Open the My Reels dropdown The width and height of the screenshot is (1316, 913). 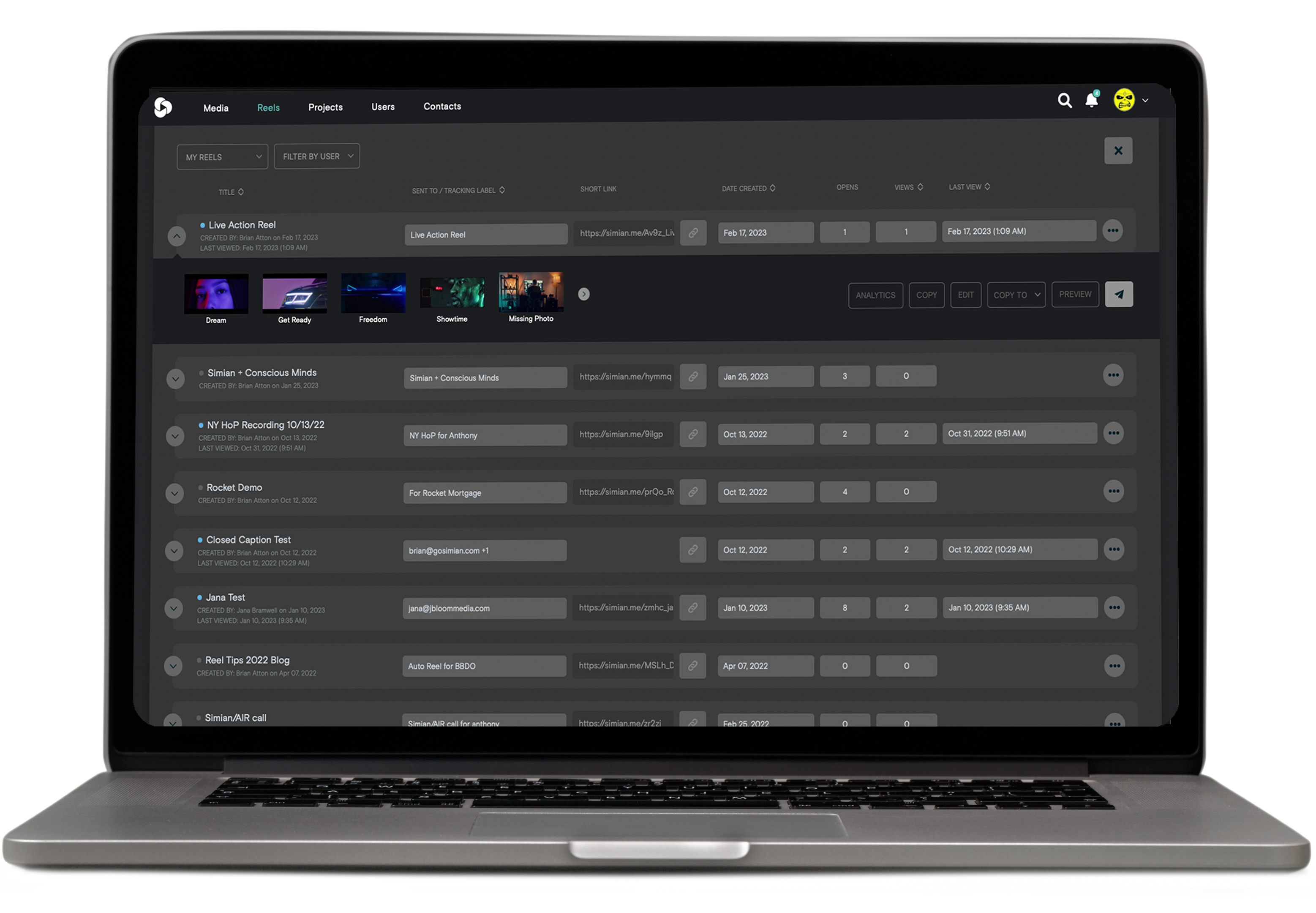(222, 157)
